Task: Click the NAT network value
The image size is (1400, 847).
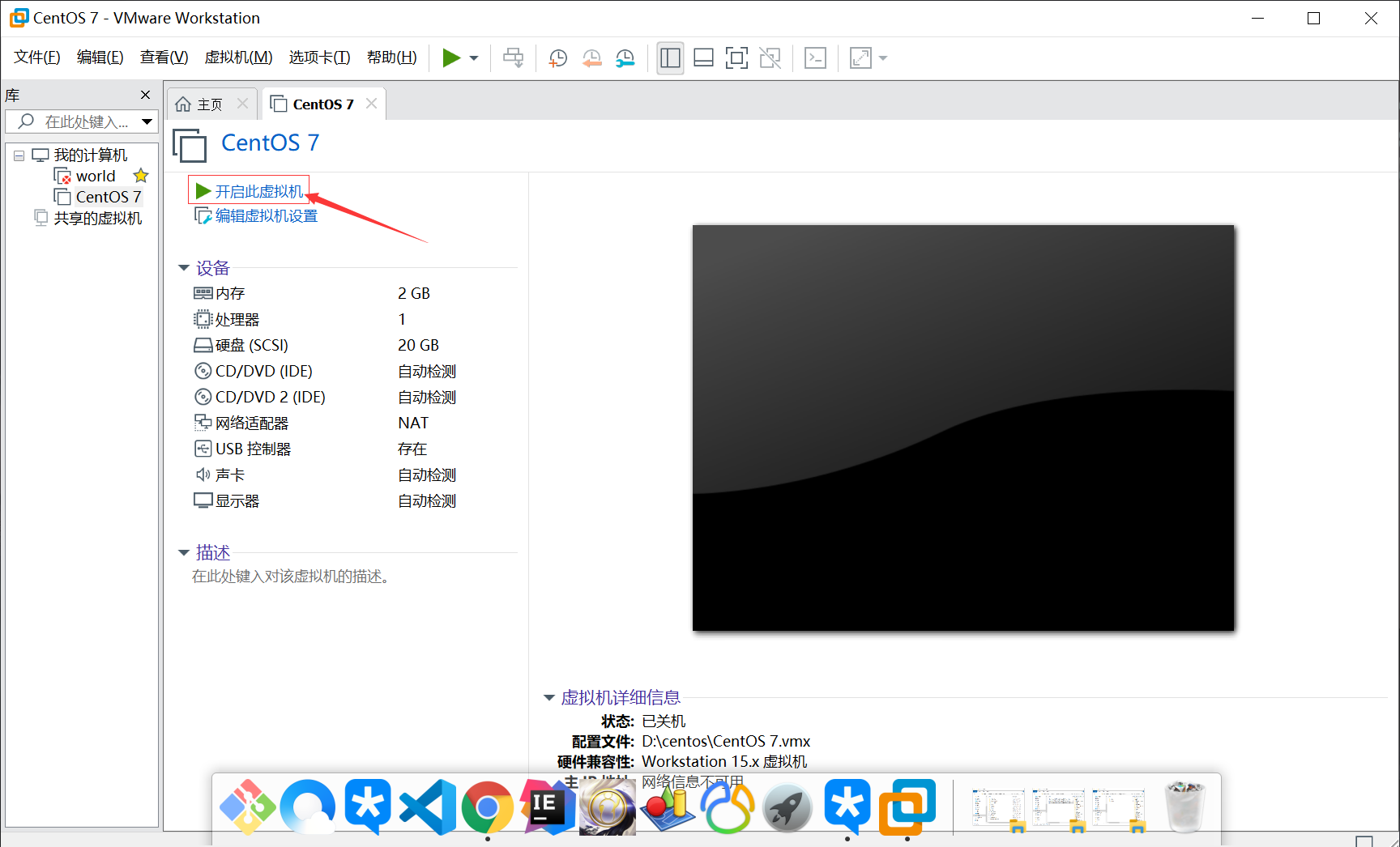Action: coord(413,423)
